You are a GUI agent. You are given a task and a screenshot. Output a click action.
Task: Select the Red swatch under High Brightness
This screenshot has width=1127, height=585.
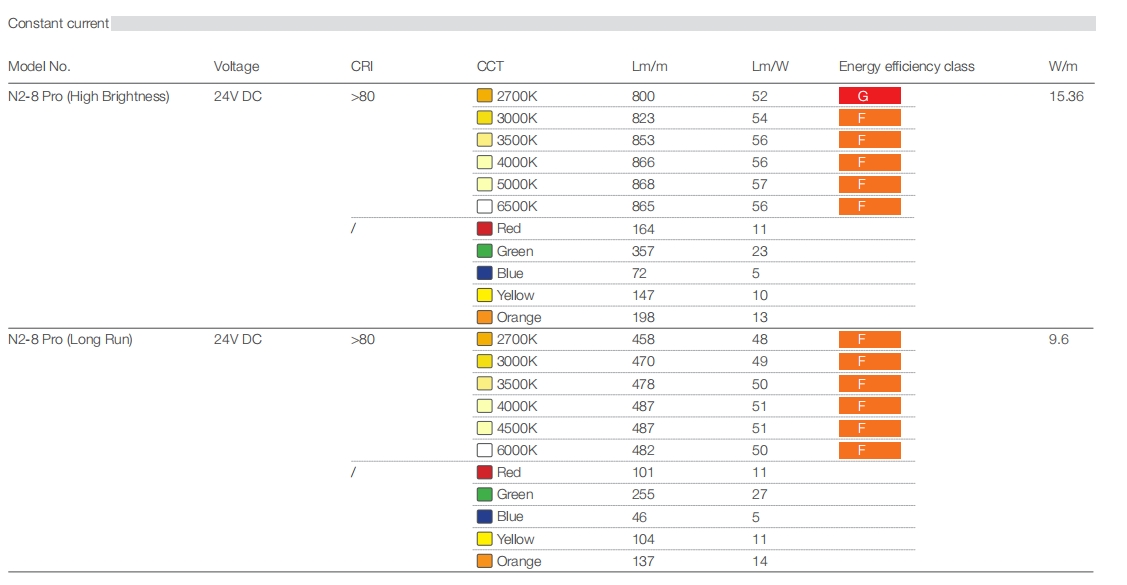(485, 229)
